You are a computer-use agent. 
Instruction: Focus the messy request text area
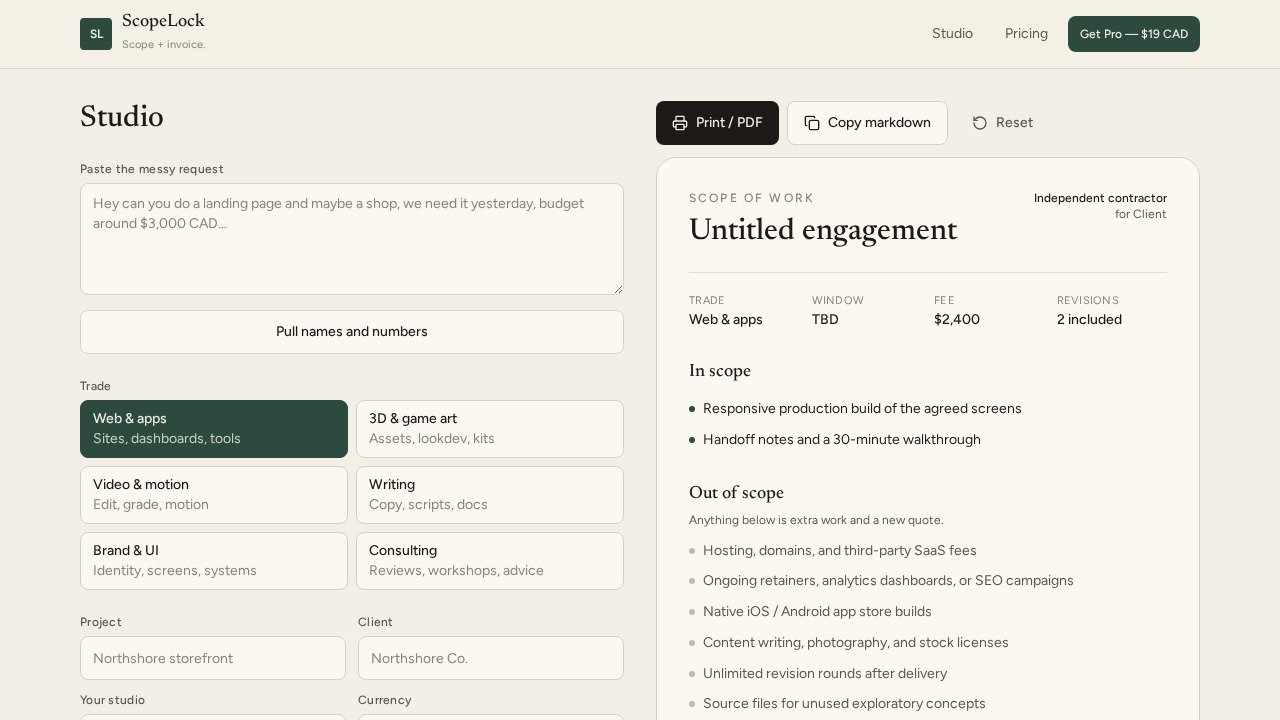click(352, 239)
